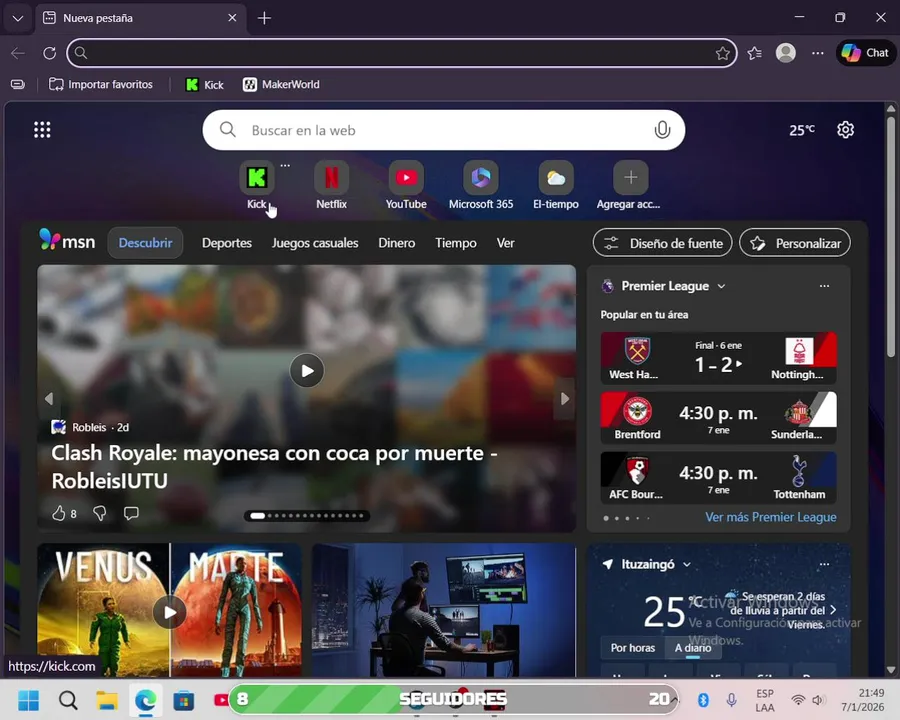The height and width of the screenshot is (720, 900).
Task: Go back to previous page
Action: tap(18, 53)
